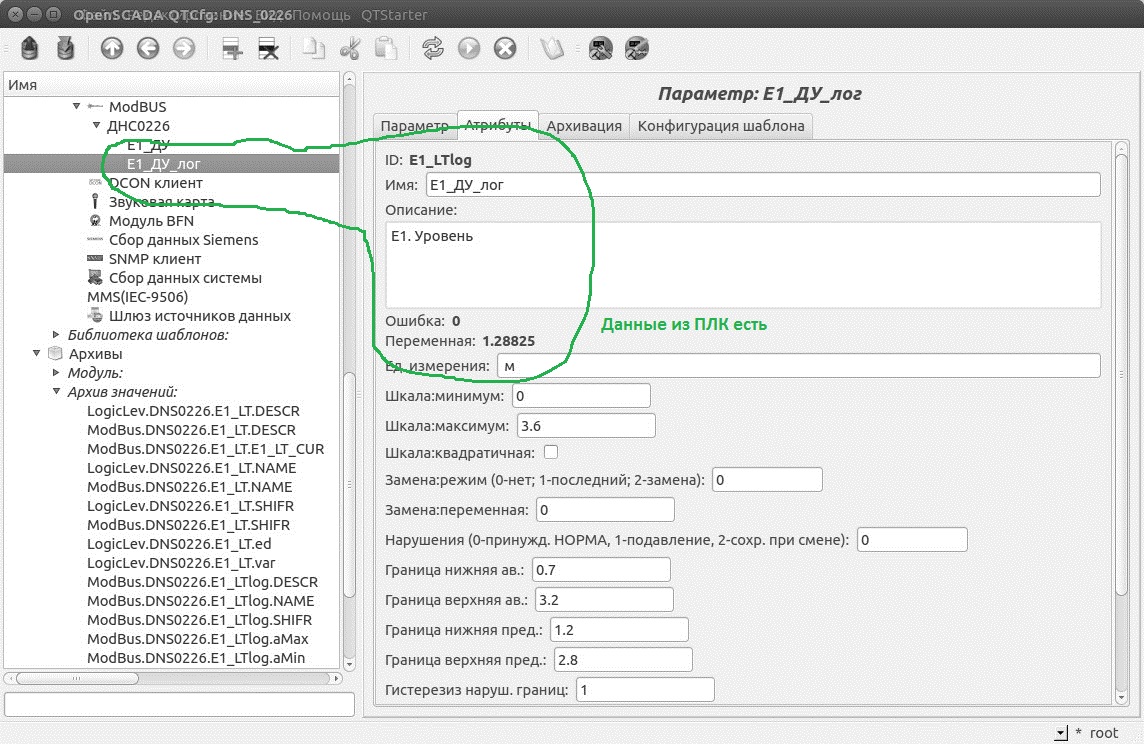The width and height of the screenshot is (1144, 744).
Task: Toggle the Шкала:квадратичная checkbox
Action: point(550,452)
